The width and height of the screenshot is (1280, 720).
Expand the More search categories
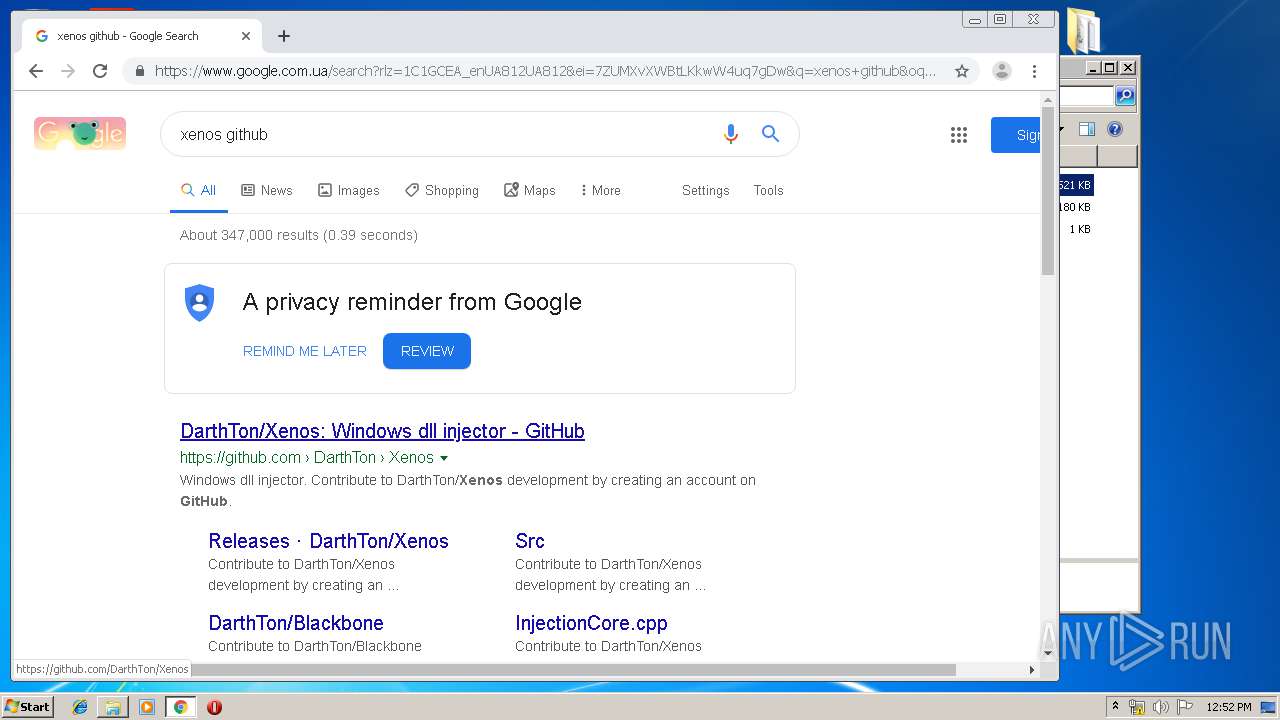coord(600,190)
